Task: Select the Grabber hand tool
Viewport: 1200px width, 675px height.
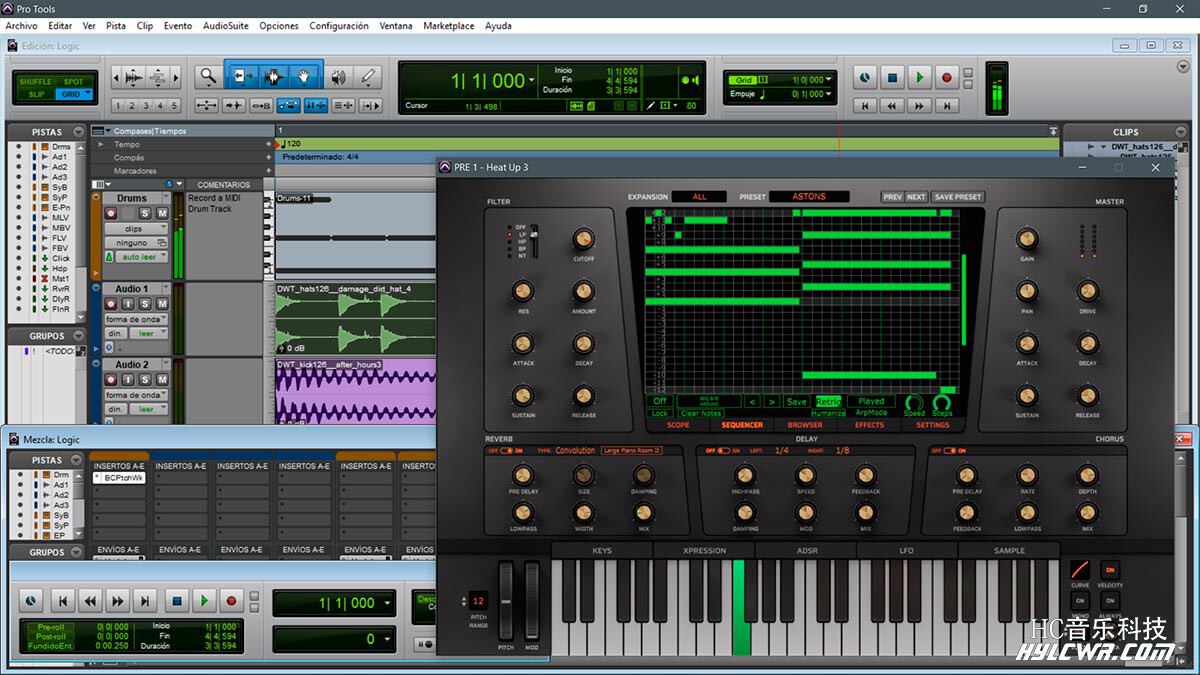Action: coord(305,76)
